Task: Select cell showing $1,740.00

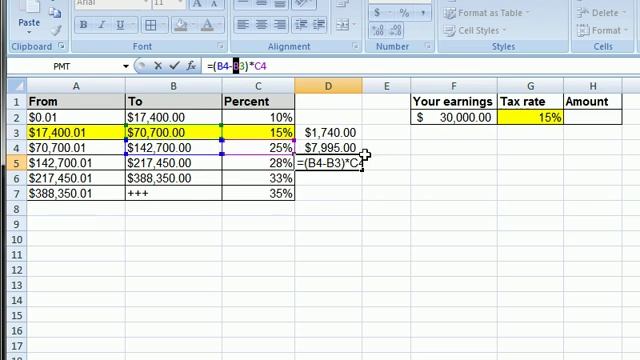Action: click(328, 133)
